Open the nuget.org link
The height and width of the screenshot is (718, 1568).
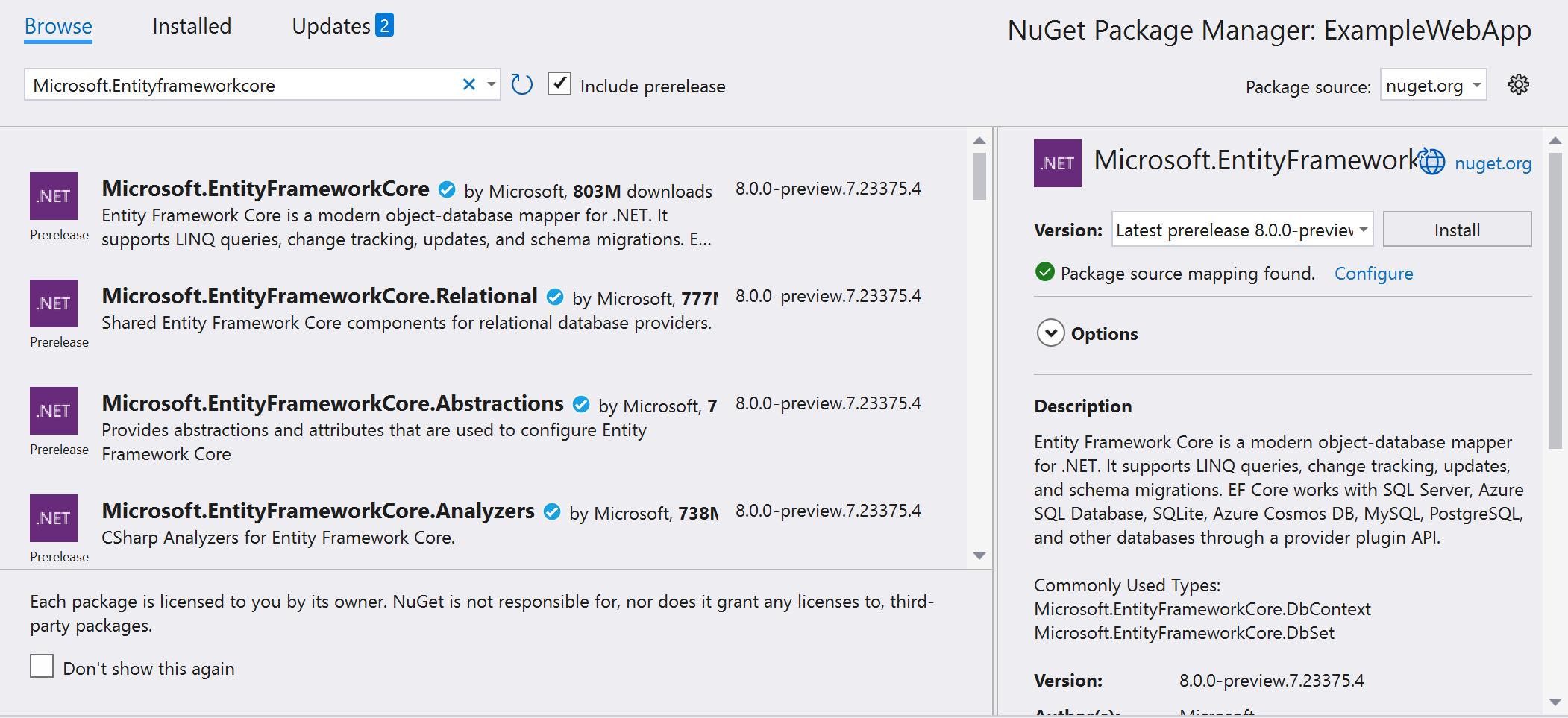point(1493,163)
